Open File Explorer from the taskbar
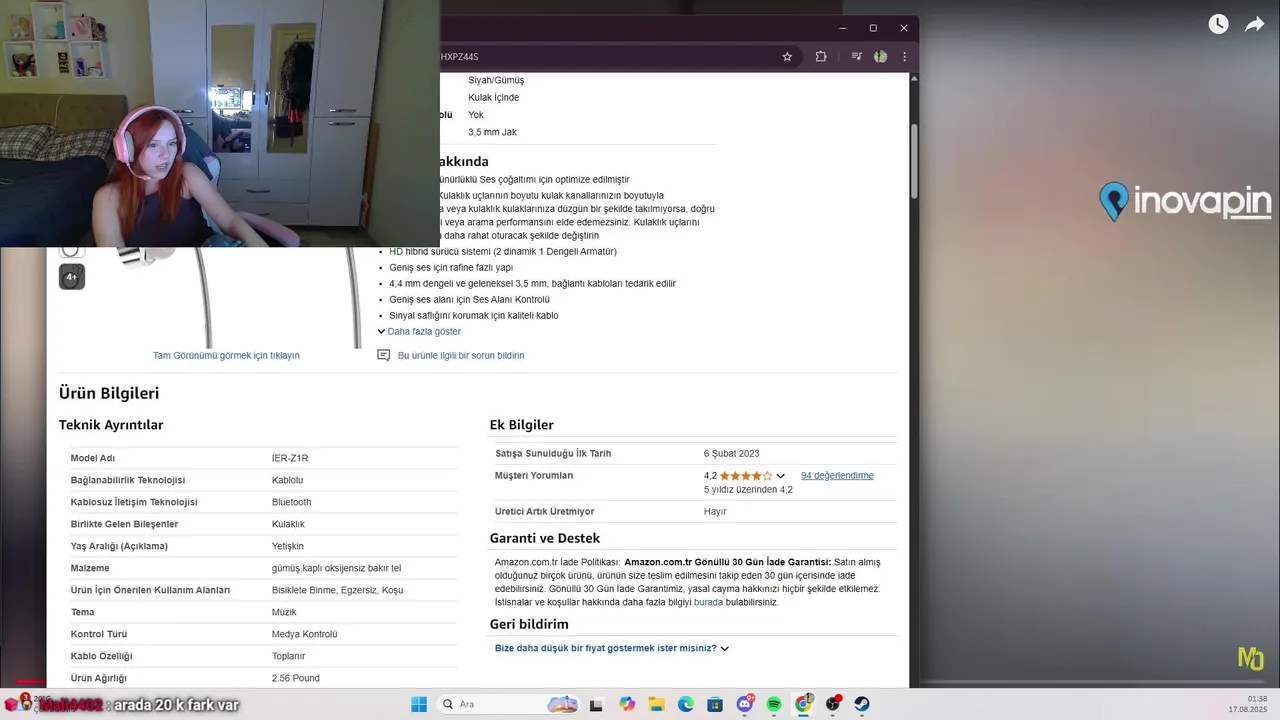 click(657, 704)
